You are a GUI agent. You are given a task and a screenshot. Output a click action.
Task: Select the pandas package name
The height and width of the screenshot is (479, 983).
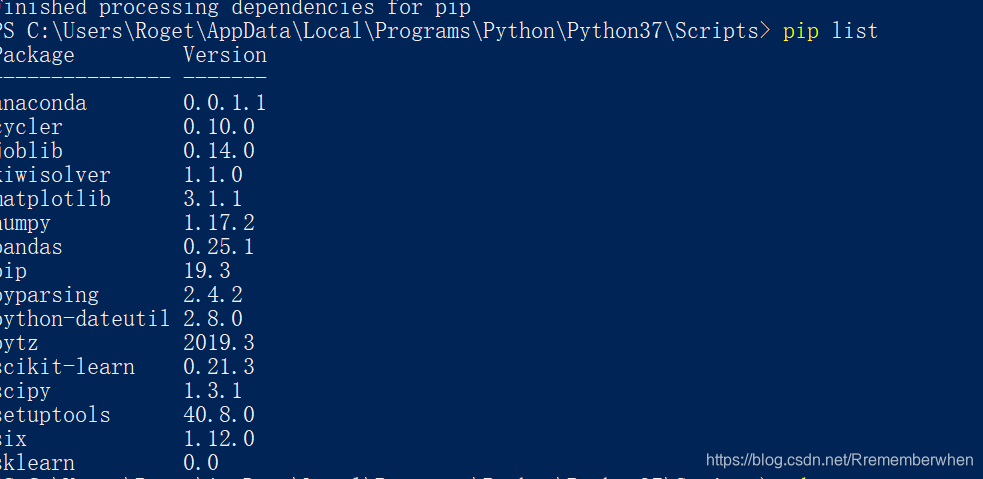pos(31,247)
